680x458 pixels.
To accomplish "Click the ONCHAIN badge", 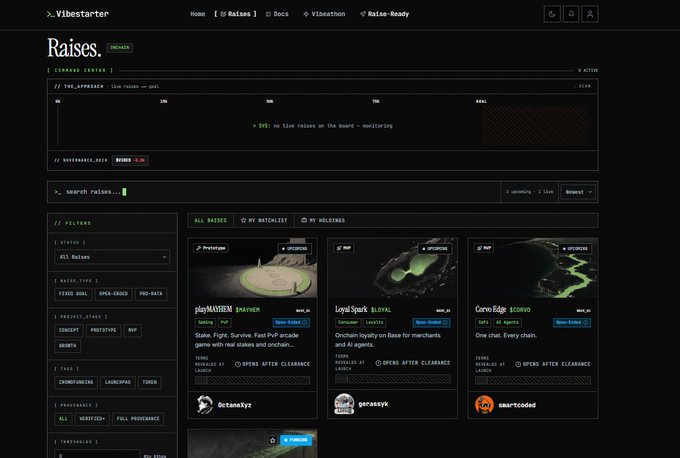I will coord(120,47).
